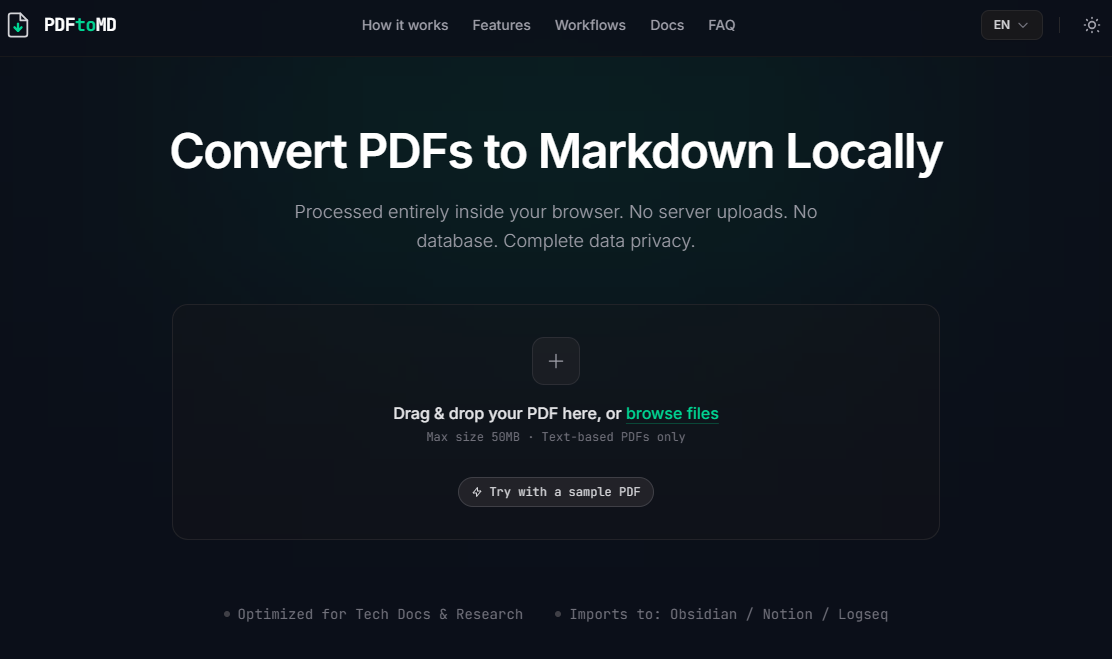The image size is (1112, 659).
Task: Open the Workflows menu item
Action: (590, 25)
